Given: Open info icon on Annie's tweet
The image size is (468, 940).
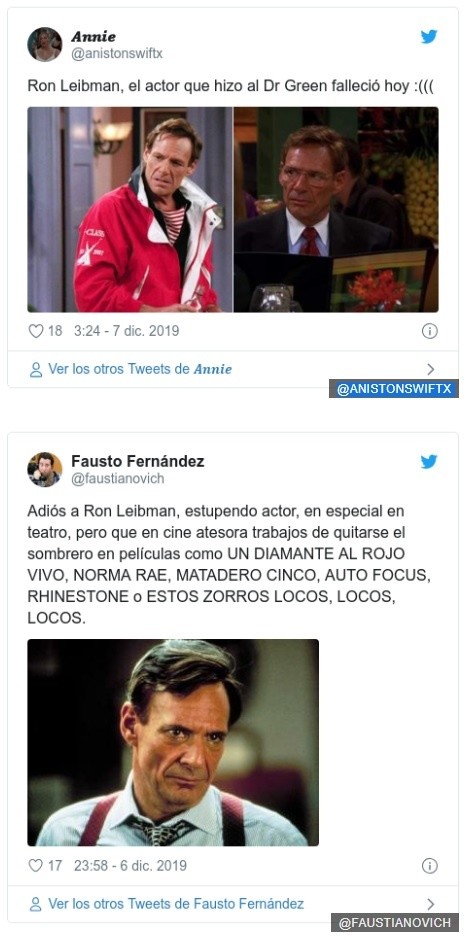Looking at the screenshot, I should [430, 331].
